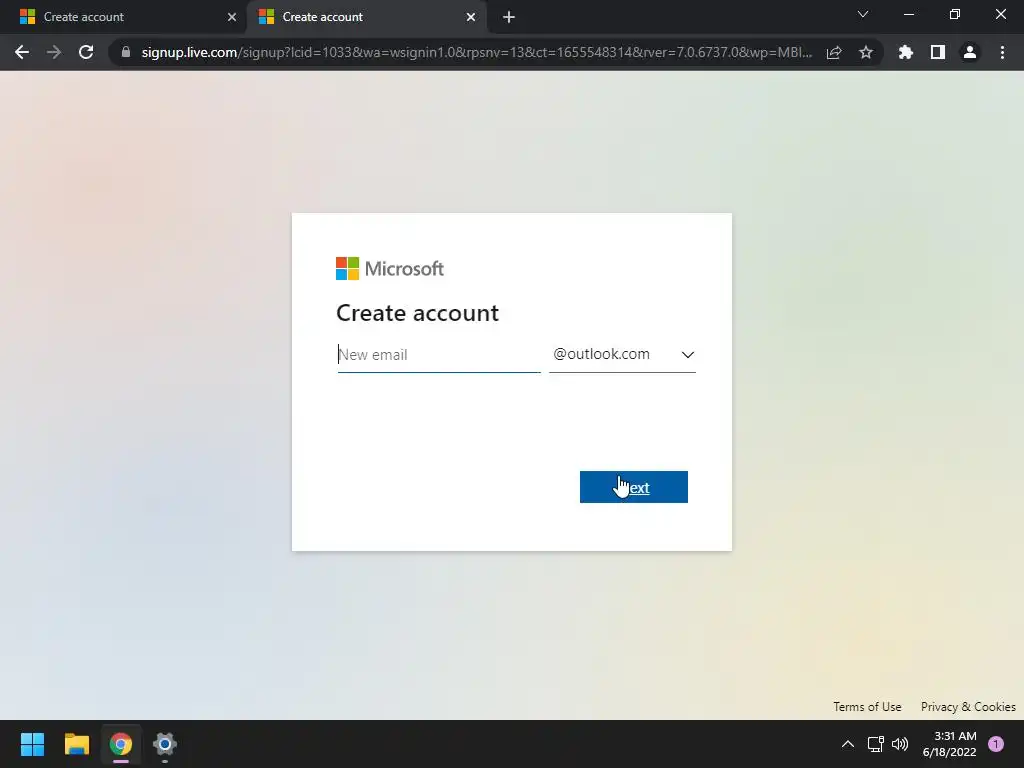Open the volume speaker icon

click(x=900, y=744)
